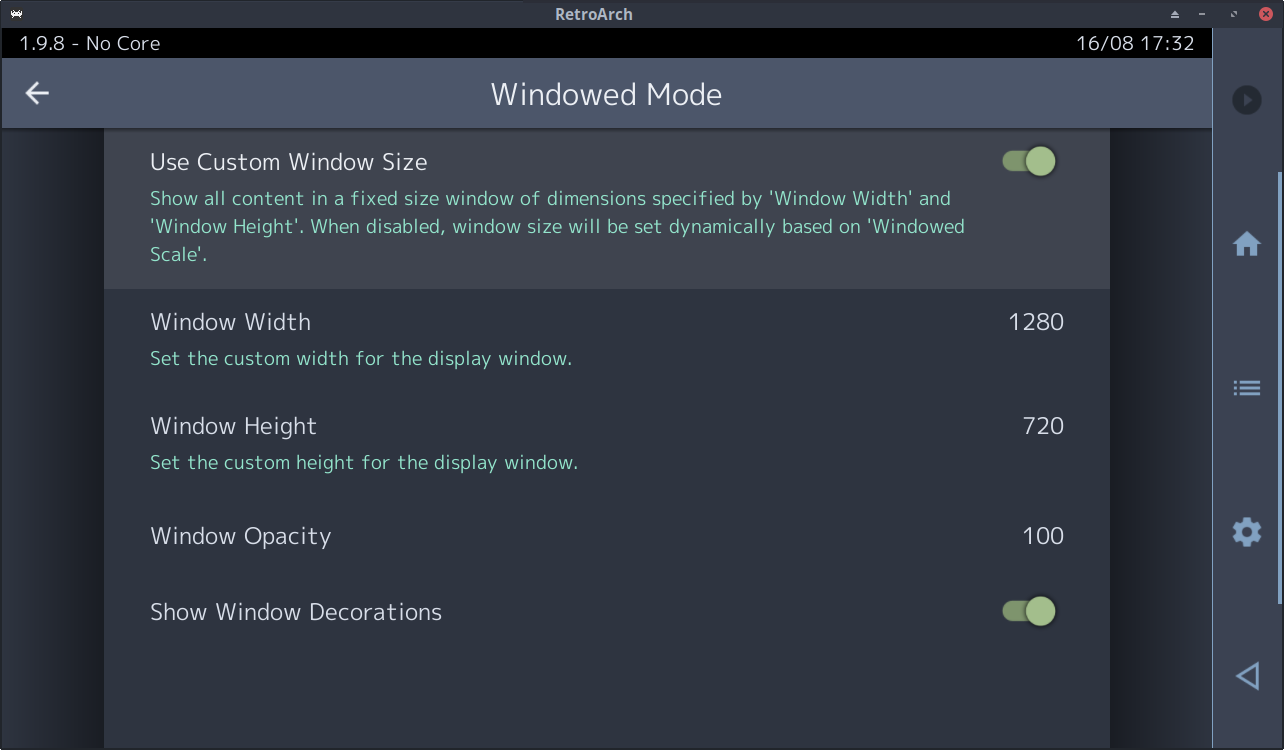Edit the Window Height value 720
Image resolution: width=1284 pixels, height=750 pixels.
tap(1043, 426)
